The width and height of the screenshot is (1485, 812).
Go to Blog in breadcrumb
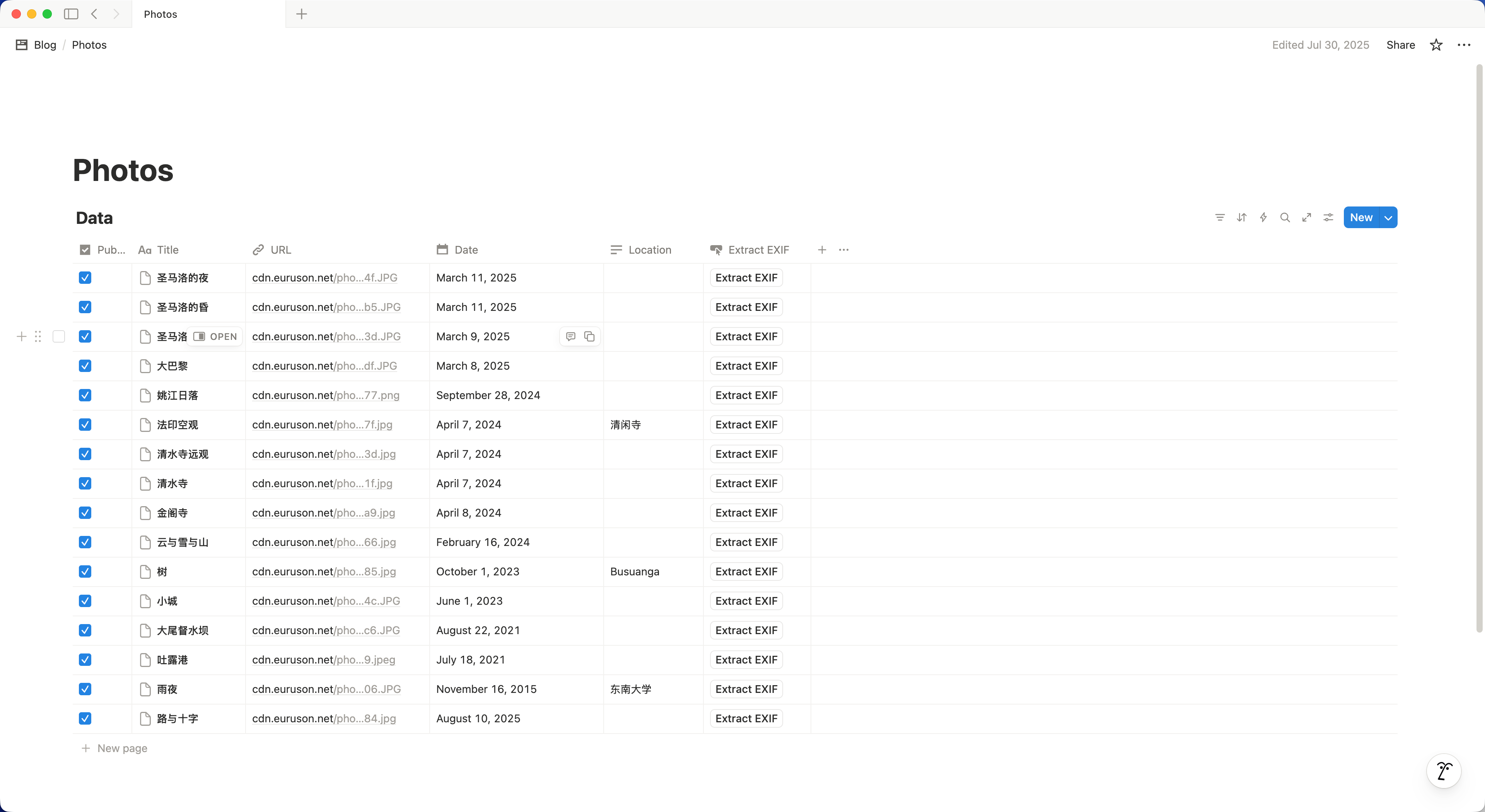[x=44, y=45]
